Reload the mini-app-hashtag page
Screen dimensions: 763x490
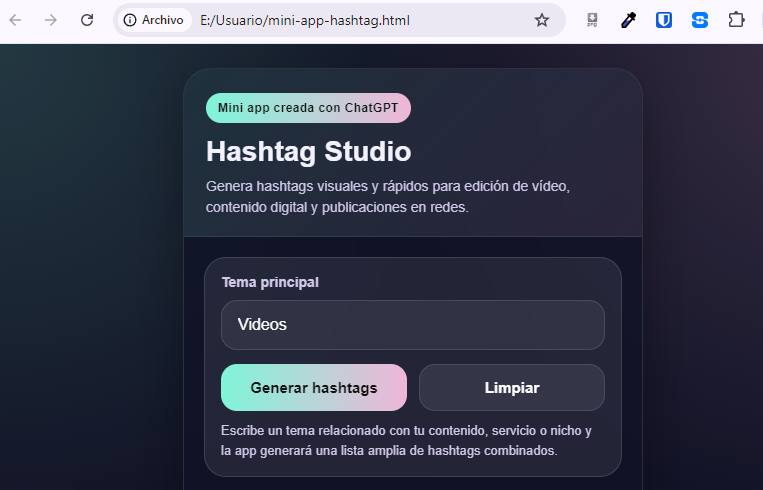tap(87, 20)
